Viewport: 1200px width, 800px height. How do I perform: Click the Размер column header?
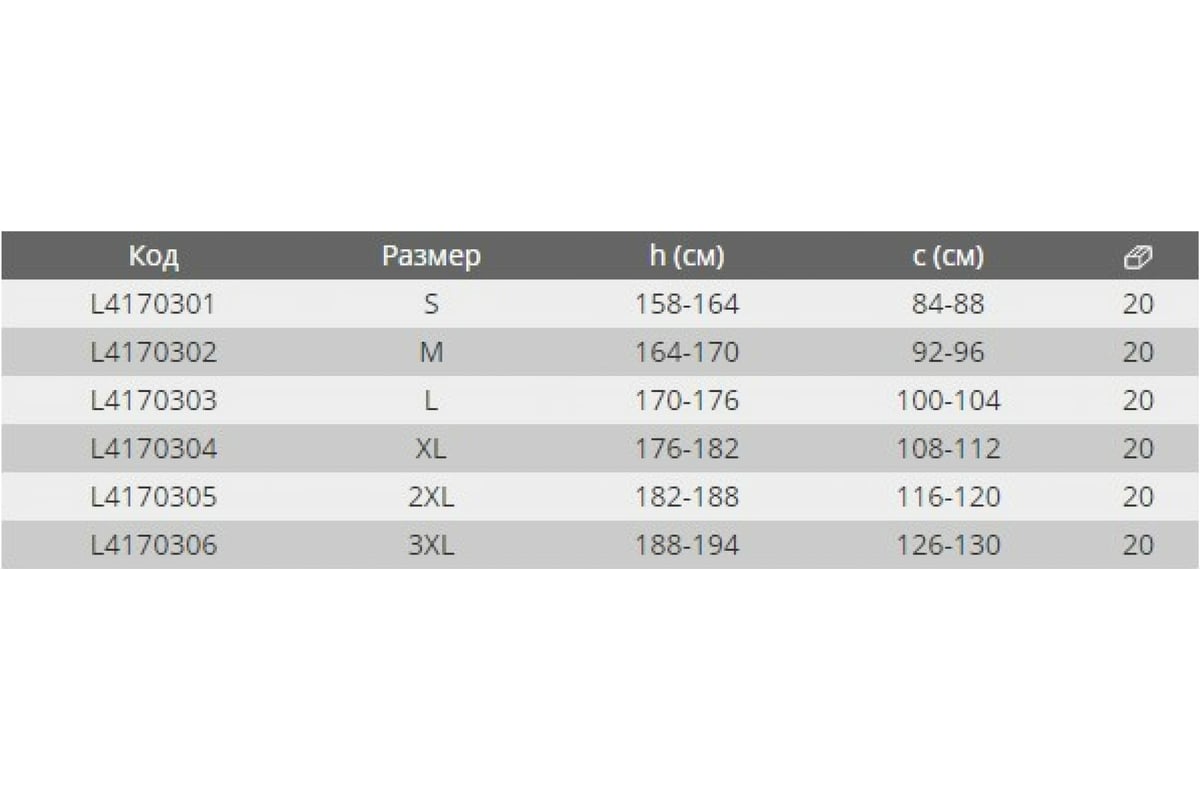point(431,257)
